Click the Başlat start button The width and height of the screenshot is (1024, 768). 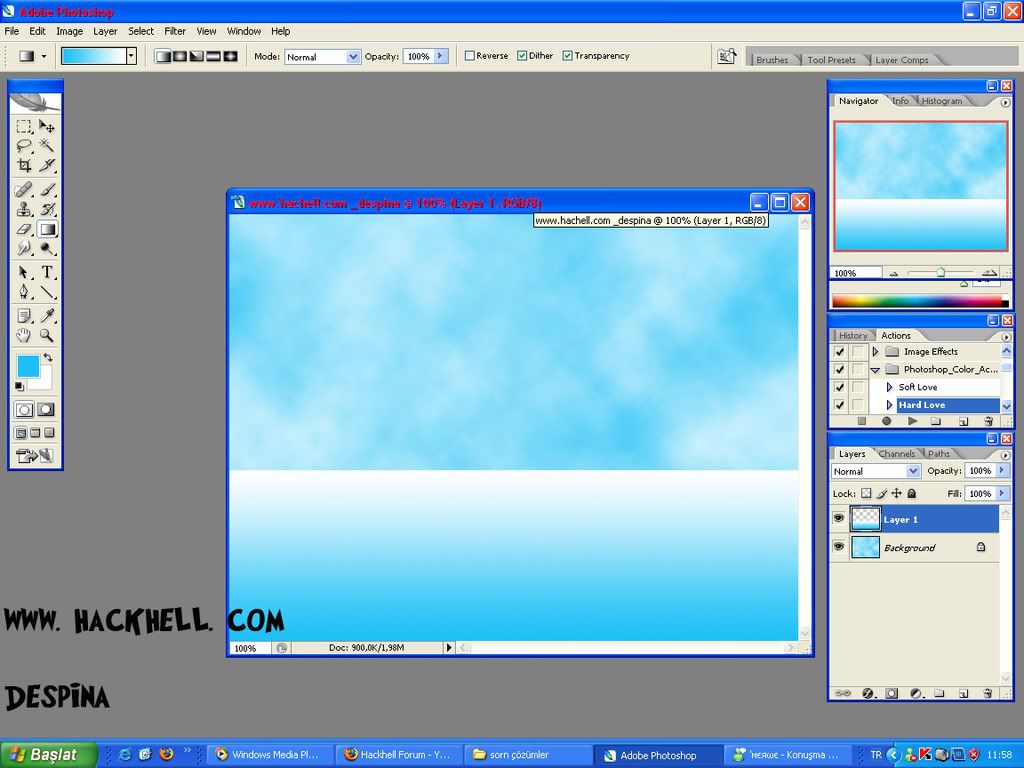pyautogui.click(x=48, y=754)
